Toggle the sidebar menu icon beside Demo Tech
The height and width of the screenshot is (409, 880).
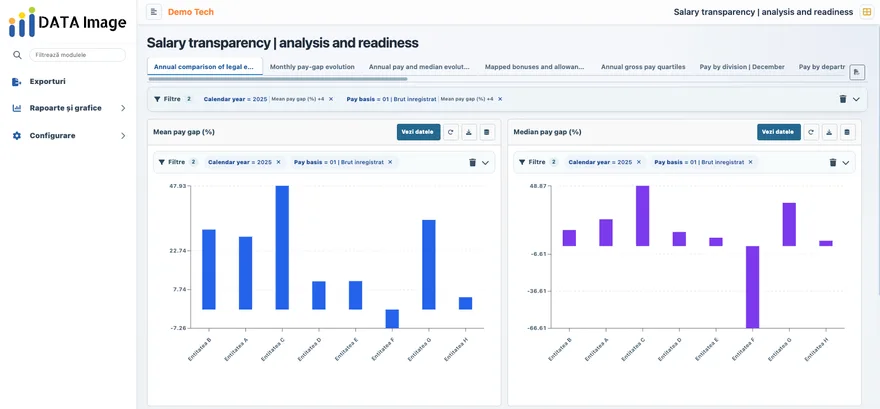[154, 12]
